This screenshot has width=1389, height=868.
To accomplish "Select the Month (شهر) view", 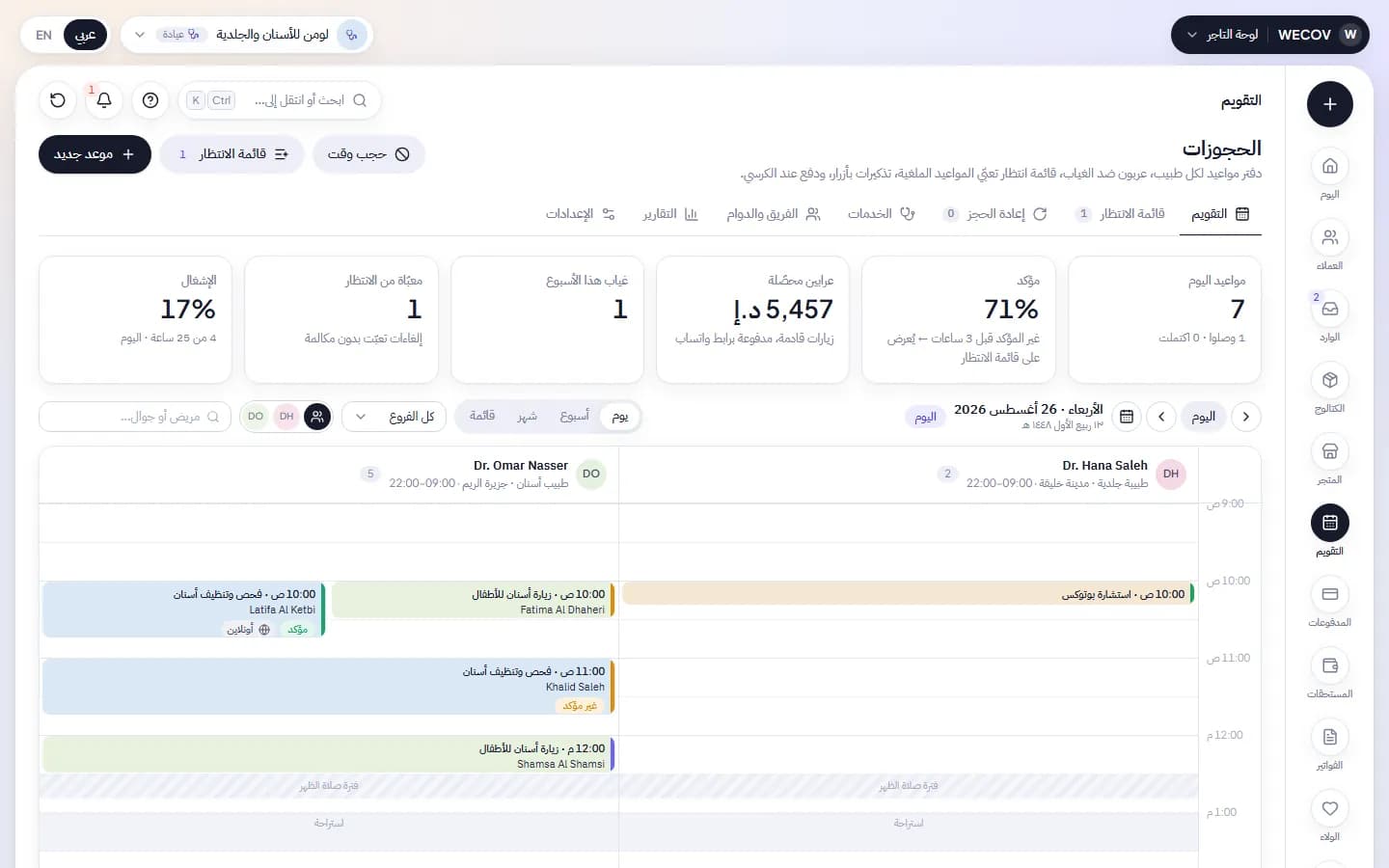I will click(x=527, y=417).
